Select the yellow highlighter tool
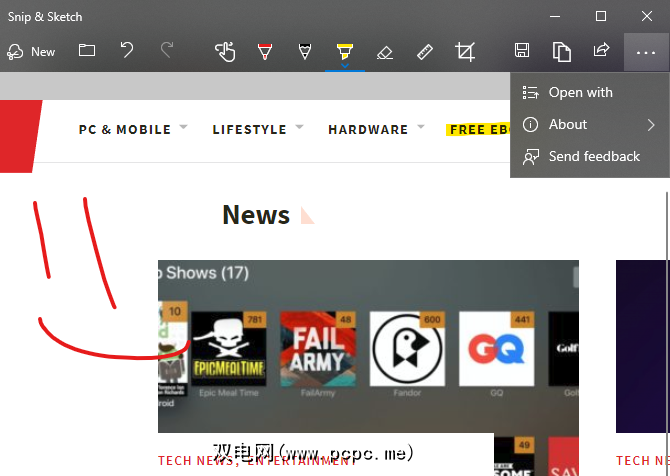Screen dimensions: 670x476 point(344,51)
